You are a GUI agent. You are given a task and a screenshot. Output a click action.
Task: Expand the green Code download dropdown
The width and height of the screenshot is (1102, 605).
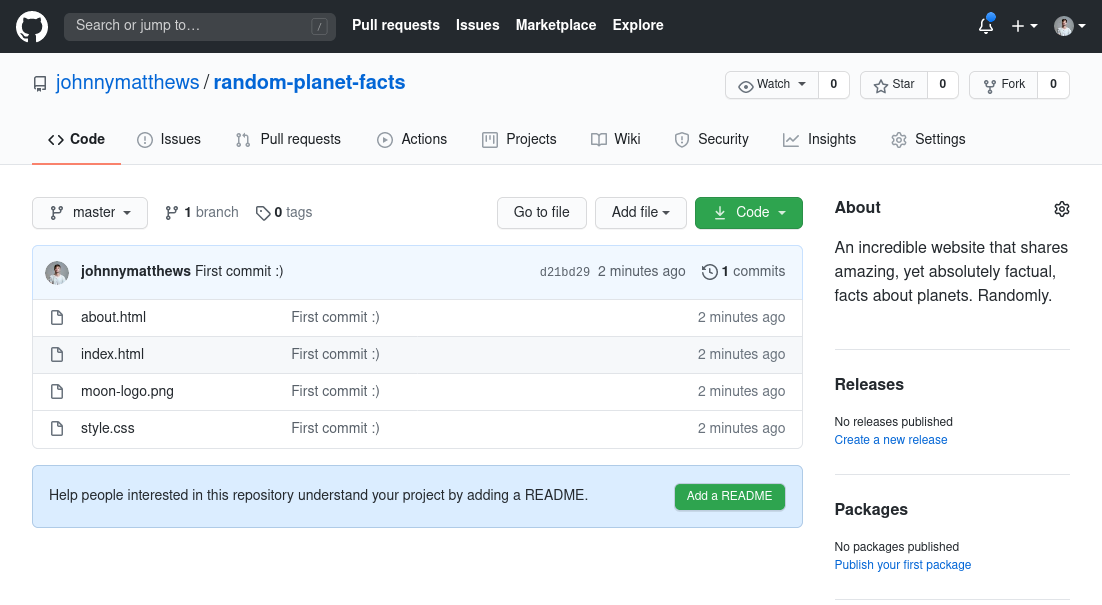[748, 213]
